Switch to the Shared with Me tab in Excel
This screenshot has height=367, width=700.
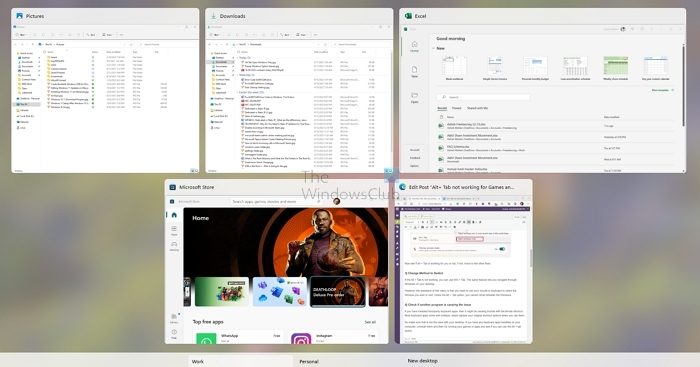477,108
